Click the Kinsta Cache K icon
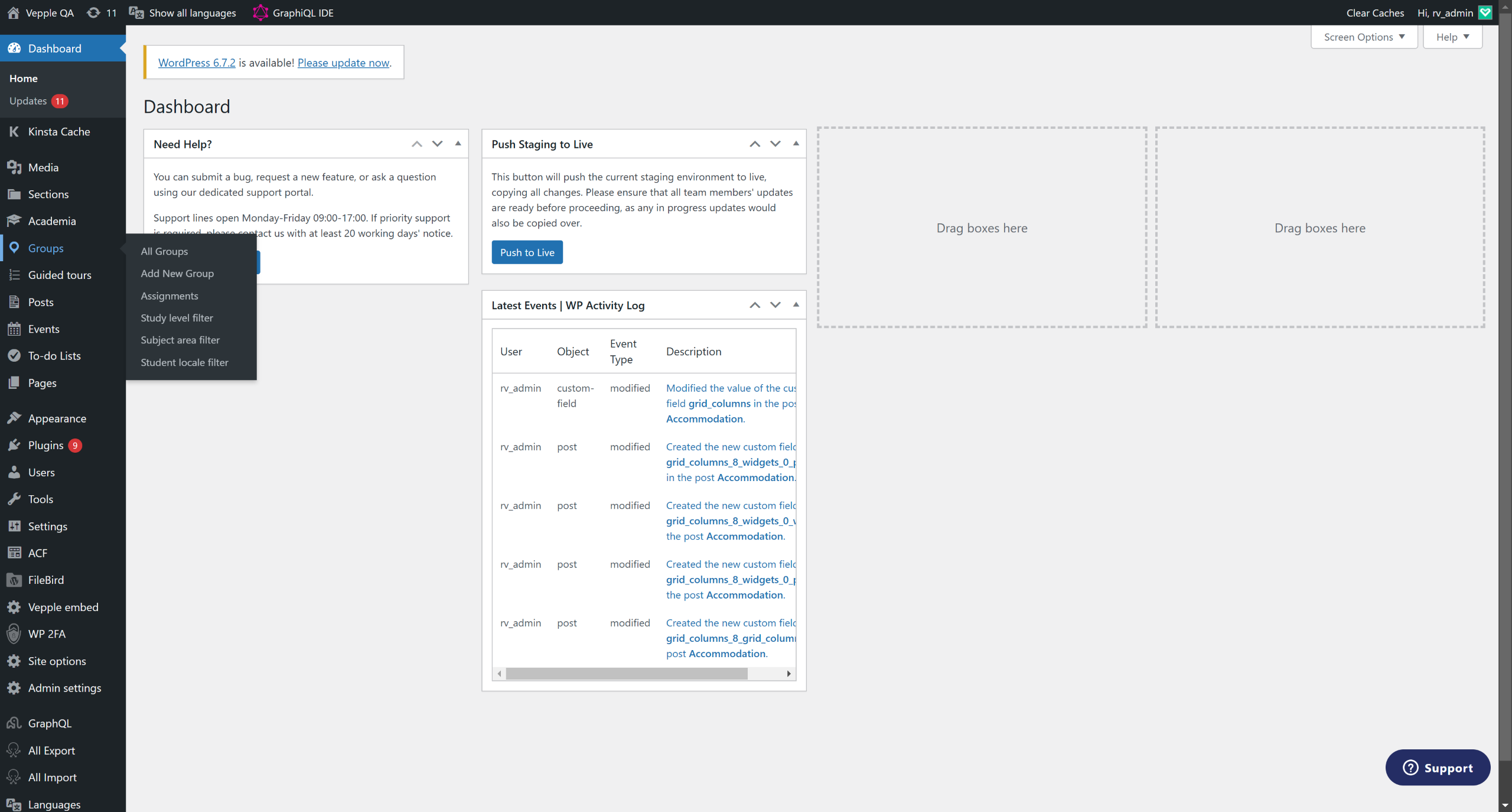Screen dimensions: 1512x812 (x=14, y=132)
